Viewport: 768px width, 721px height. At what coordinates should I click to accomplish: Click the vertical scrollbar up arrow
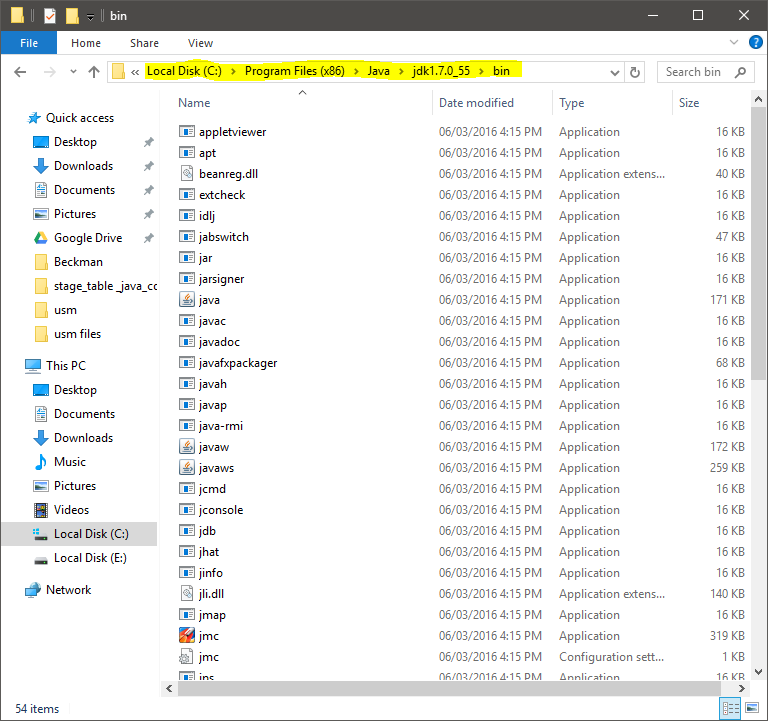(x=758, y=99)
